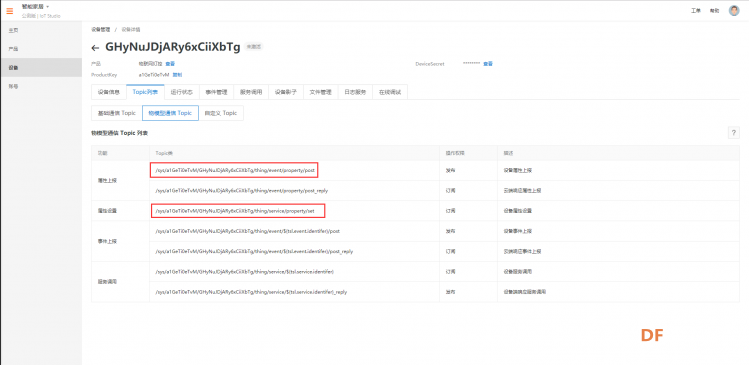Switch to the 在线调试 tab
The image size is (749, 365).
click(390, 92)
